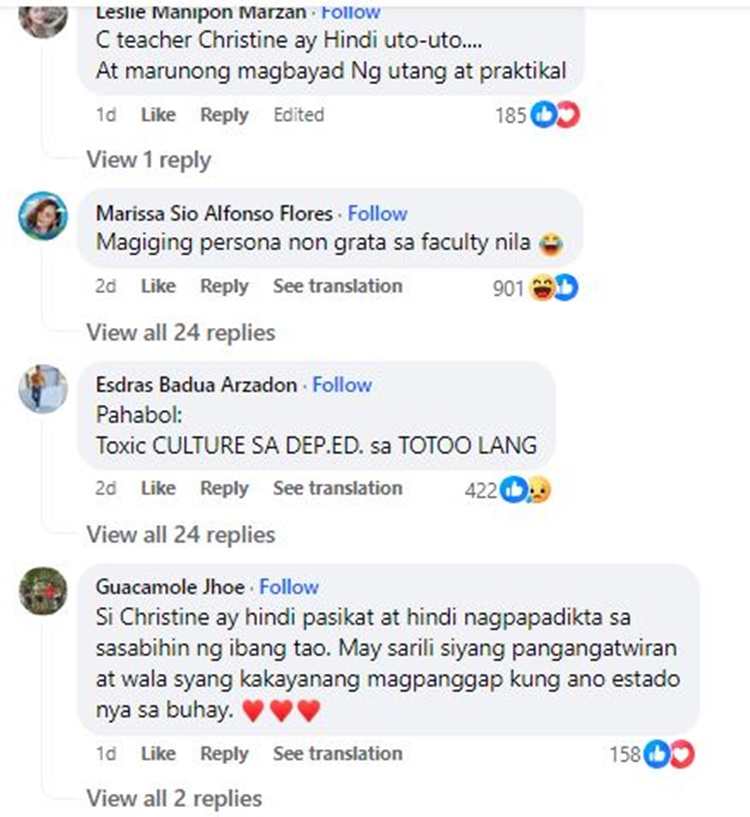Open the laughing reaction icon beside 901
This screenshot has width=750, height=817.
point(542,288)
